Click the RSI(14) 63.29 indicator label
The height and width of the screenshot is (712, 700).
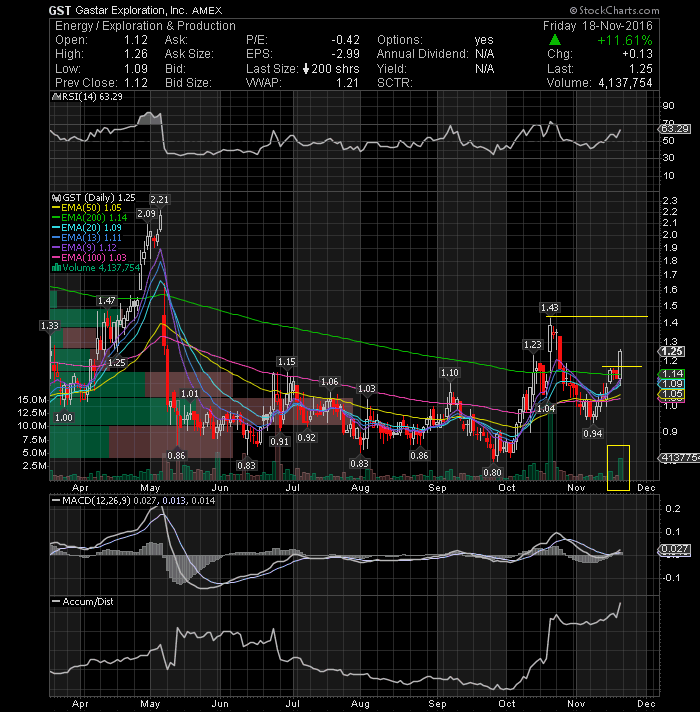[88, 97]
